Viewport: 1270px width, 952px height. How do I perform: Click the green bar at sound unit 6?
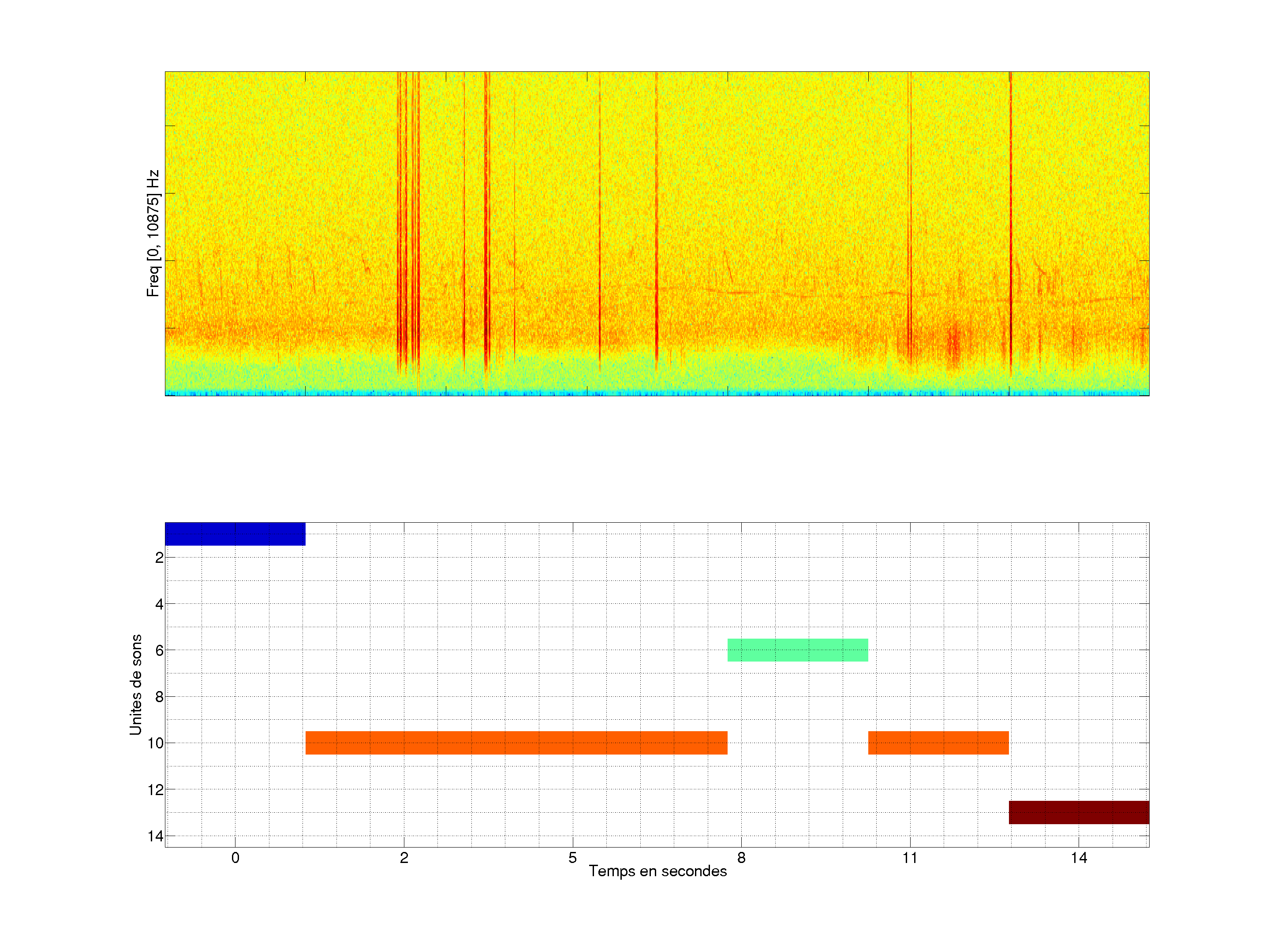[797, 650]
